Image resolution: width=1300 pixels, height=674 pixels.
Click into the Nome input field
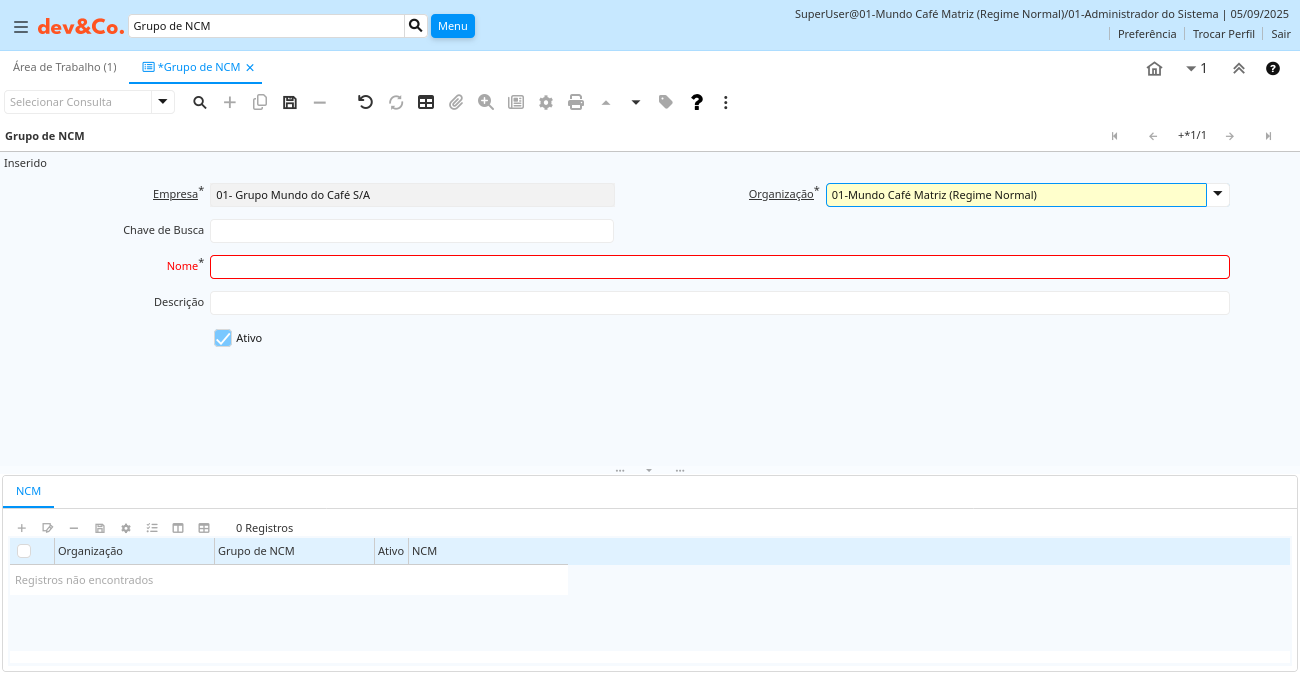(x=719, y=267)
